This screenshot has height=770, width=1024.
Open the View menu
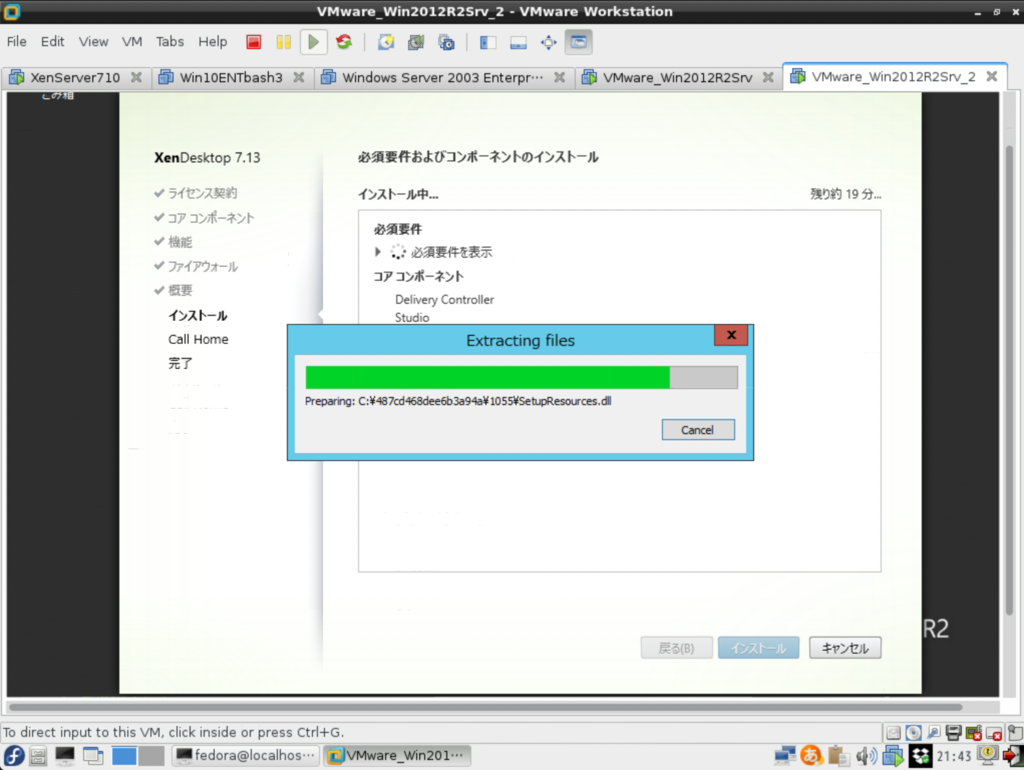click(x=93, y=42)
